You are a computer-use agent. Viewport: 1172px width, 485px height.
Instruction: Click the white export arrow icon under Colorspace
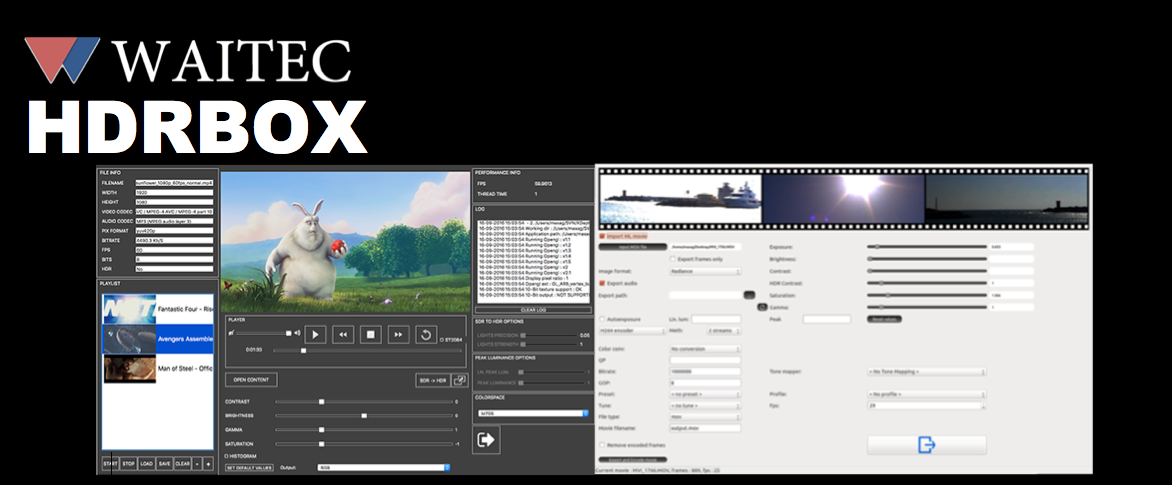coord(486,440)
